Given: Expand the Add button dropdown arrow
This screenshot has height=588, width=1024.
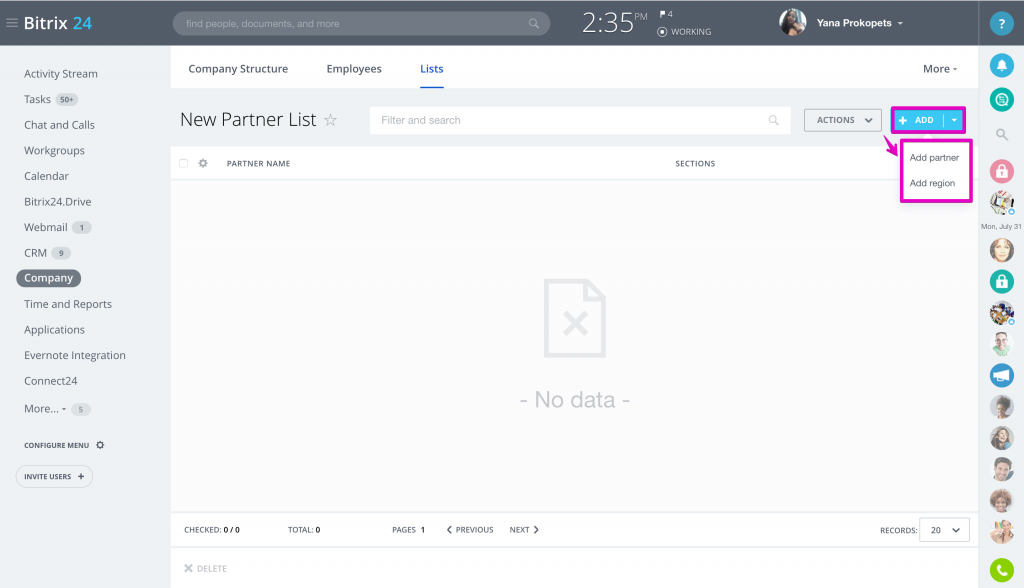Looking at the screenshot, I should [954, 120].
